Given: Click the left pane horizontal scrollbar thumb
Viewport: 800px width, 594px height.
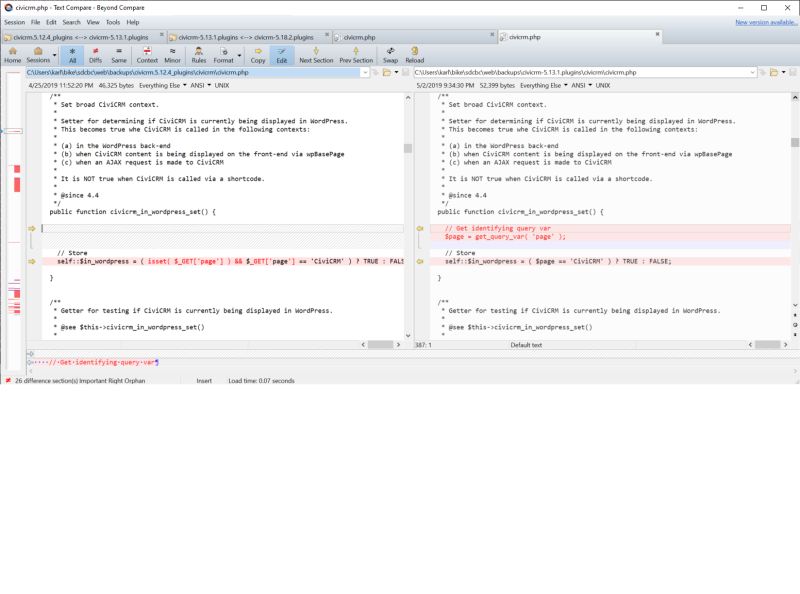Looking at the screenshot, I should coord(381,345).
